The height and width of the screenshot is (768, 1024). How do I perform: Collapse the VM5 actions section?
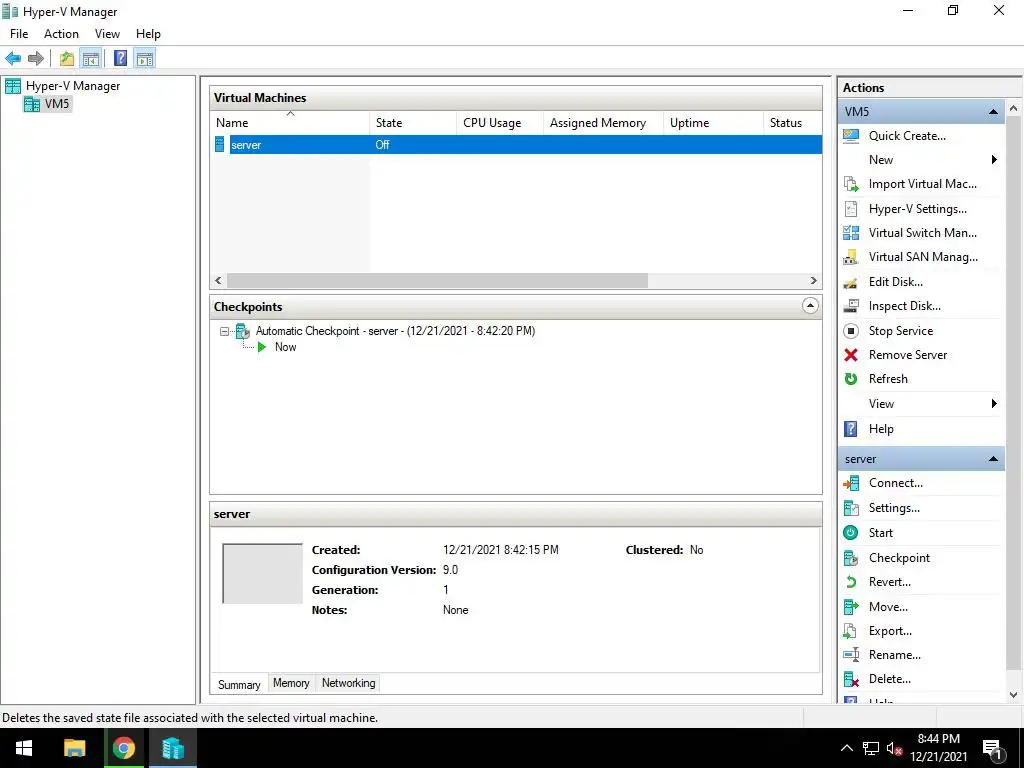(993, 112)
